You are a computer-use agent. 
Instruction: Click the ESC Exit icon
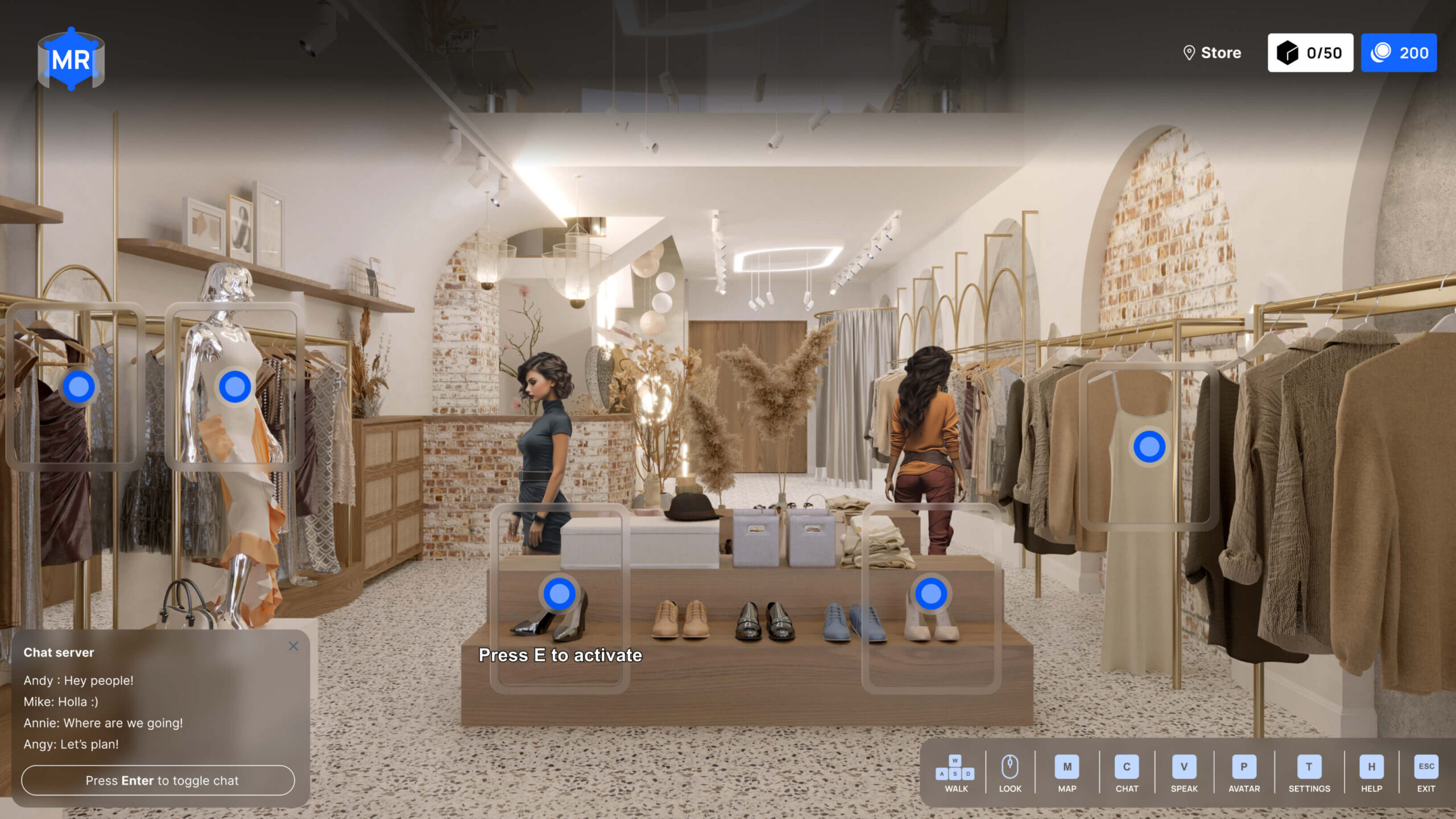click(1425, 767)
